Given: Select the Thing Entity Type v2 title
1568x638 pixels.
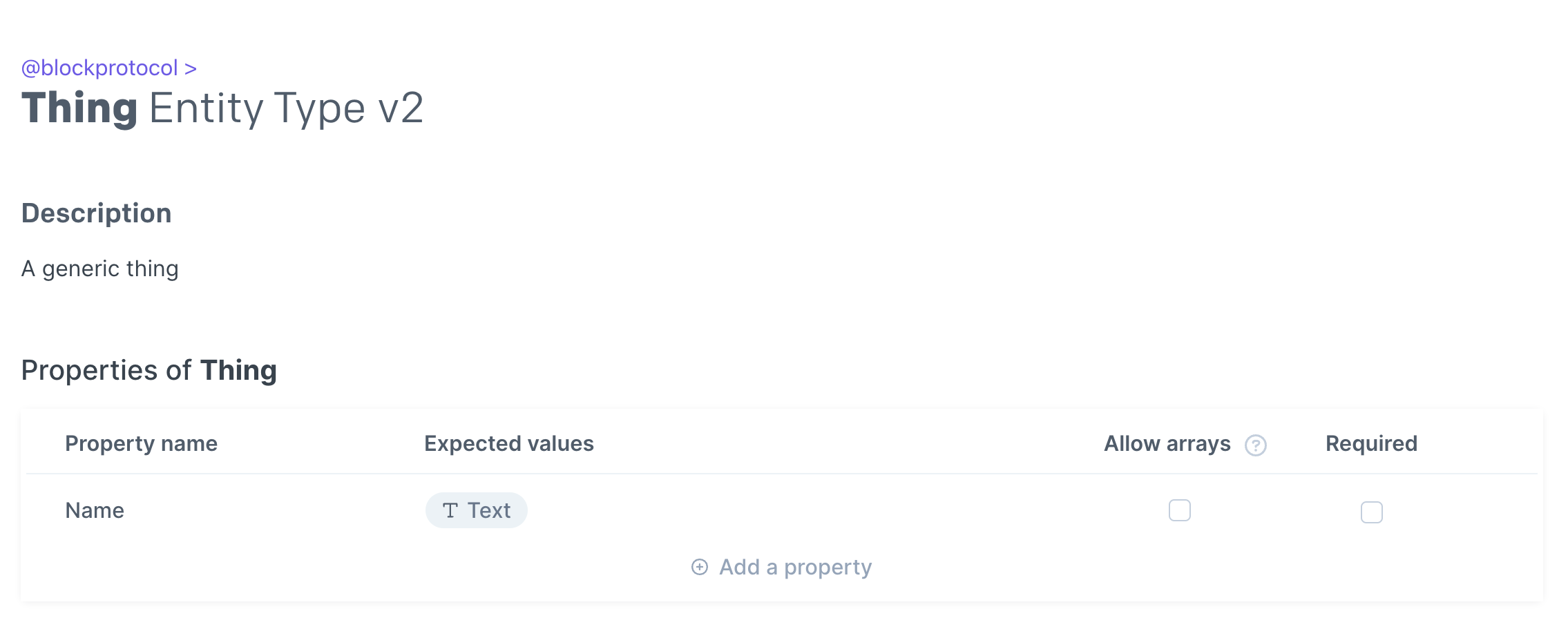Looking at the screenshot, I should [222, 107].
